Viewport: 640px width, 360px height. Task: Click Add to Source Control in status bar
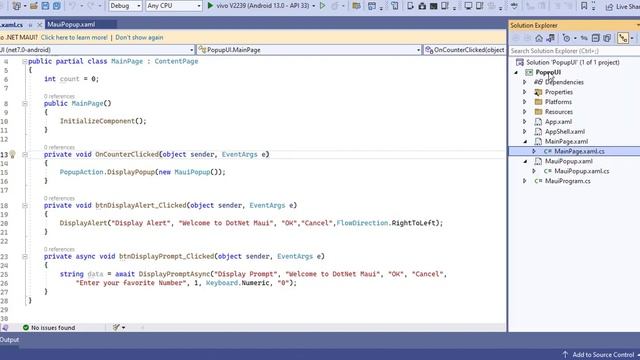tap(603, 354)
